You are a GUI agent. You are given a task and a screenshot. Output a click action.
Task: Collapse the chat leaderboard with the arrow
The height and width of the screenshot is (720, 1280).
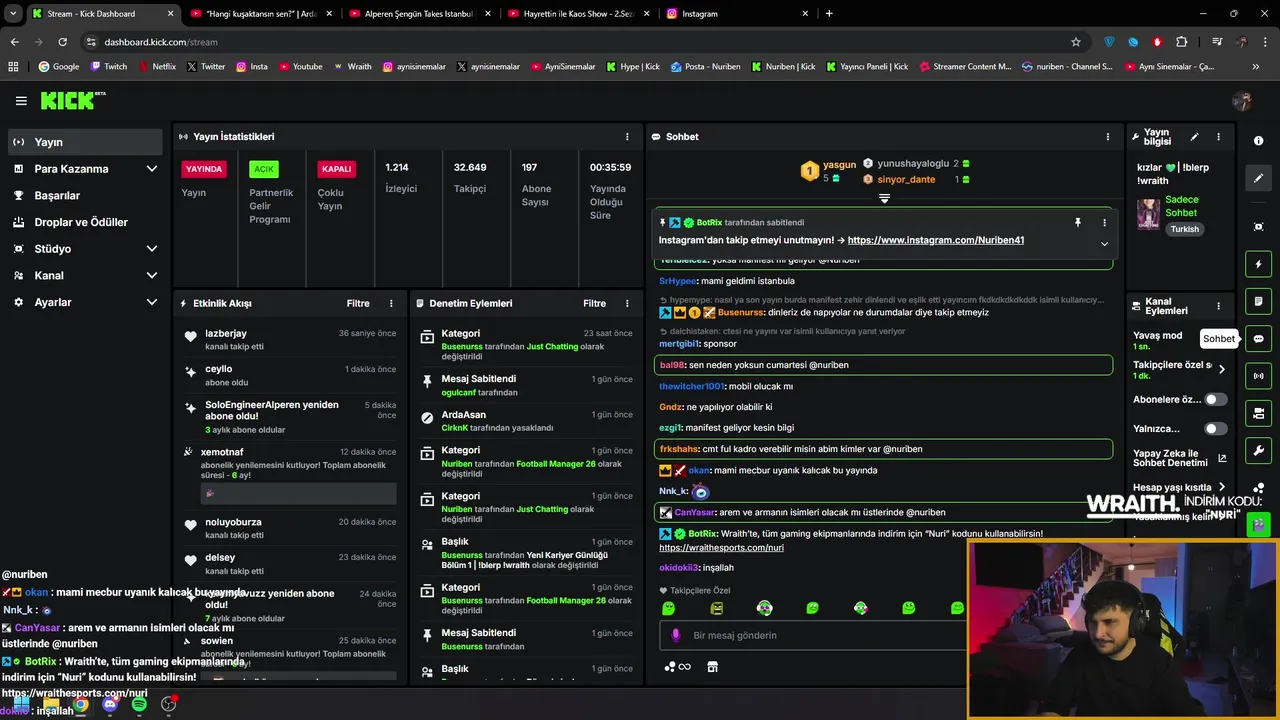point(884,198)
